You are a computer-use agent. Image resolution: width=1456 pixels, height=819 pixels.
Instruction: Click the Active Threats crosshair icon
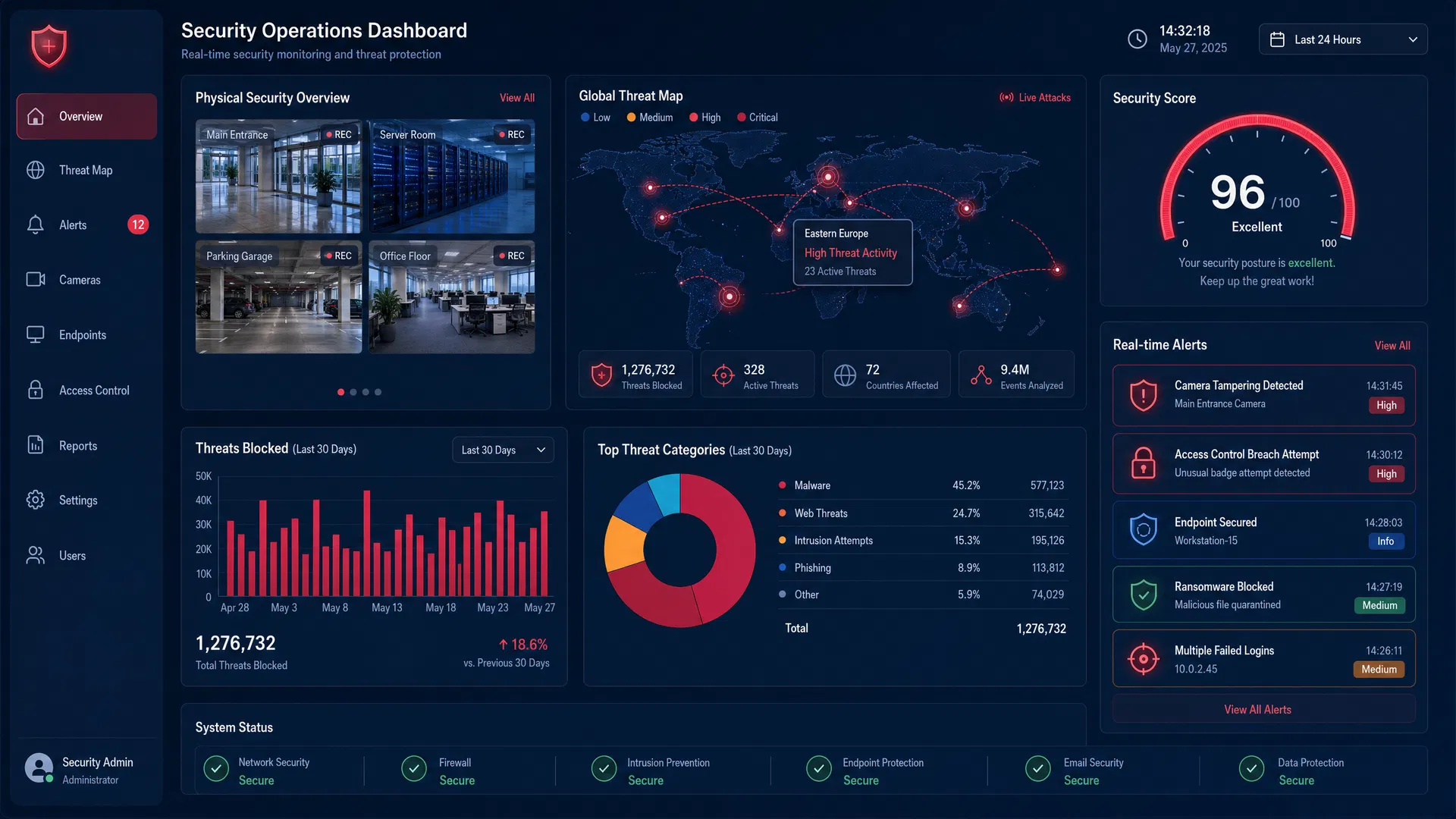pyautogui.click(x=723, y=375)
